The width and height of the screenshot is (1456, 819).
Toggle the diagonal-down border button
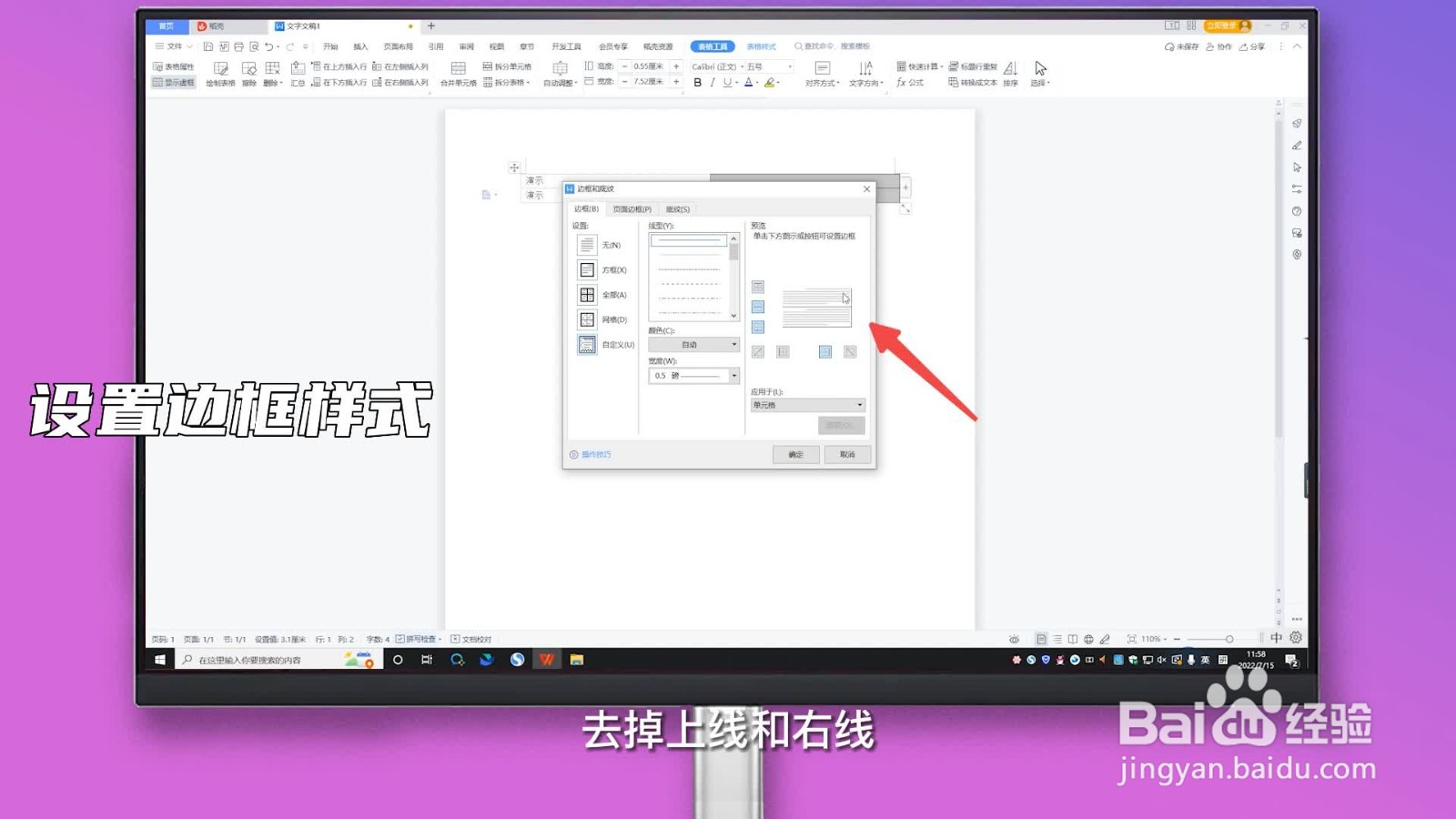pos(850,352)
